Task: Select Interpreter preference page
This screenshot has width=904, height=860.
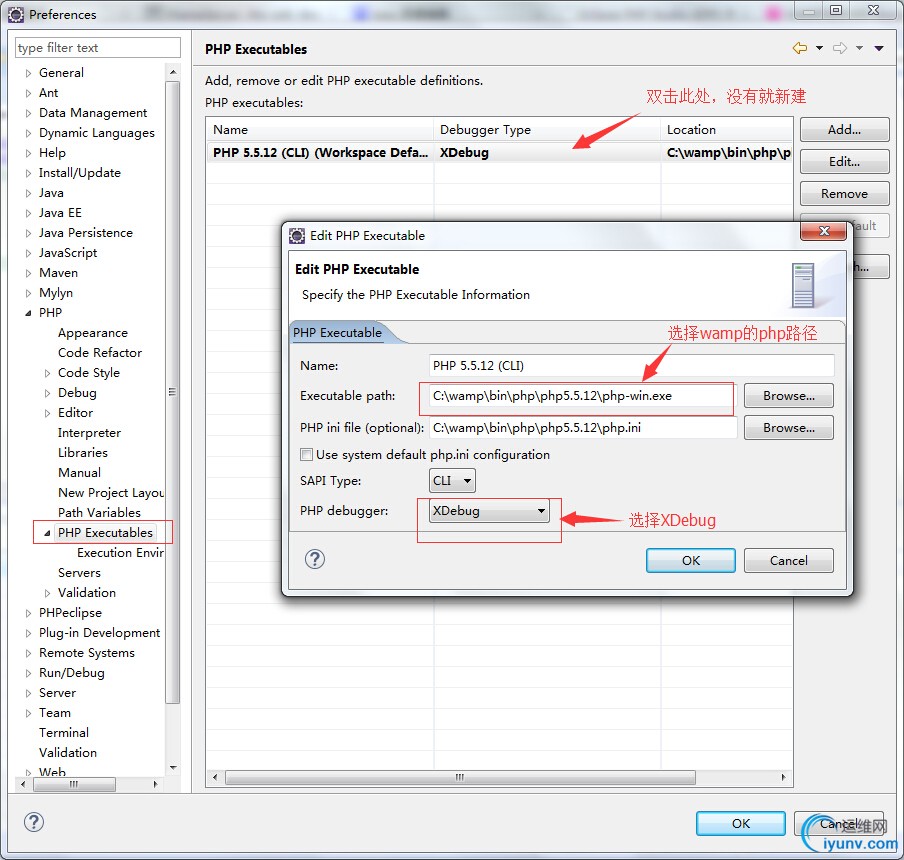Action: pyautogui.click(x=89, y=432)
